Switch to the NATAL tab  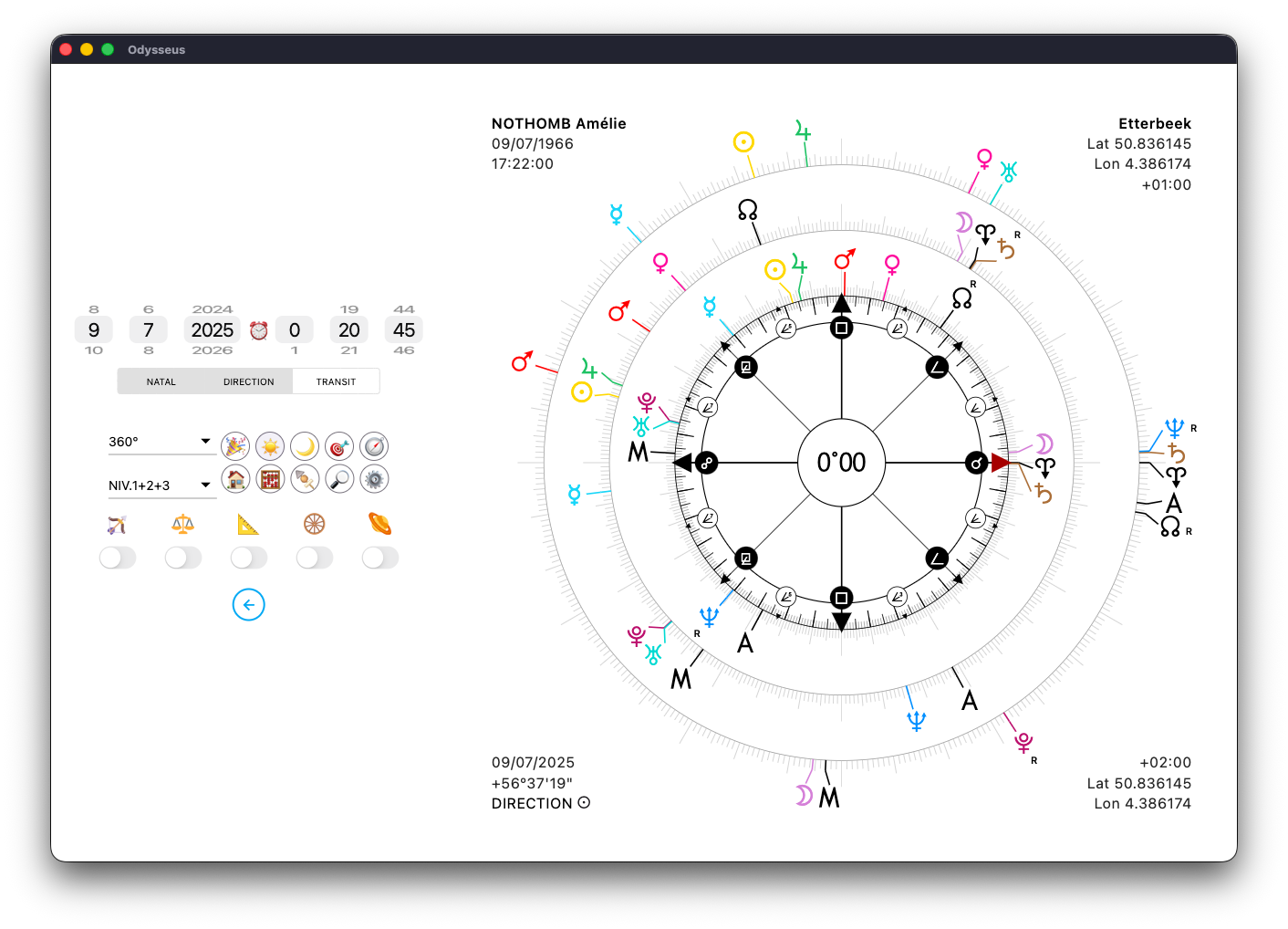click(x=161, y=381)
